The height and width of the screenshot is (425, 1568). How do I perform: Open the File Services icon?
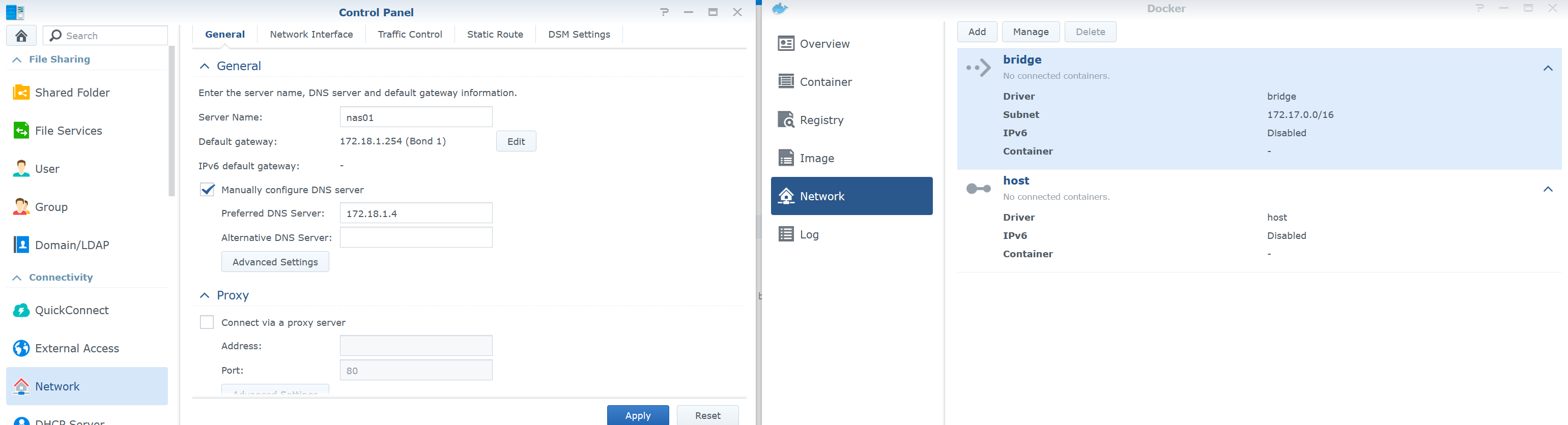tap(21, 131)
